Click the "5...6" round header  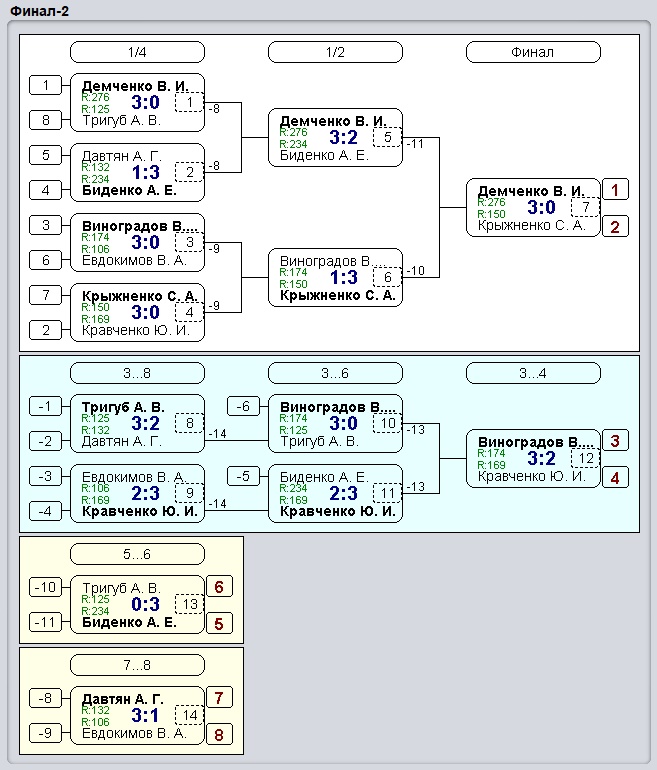[x=137, y=554]
